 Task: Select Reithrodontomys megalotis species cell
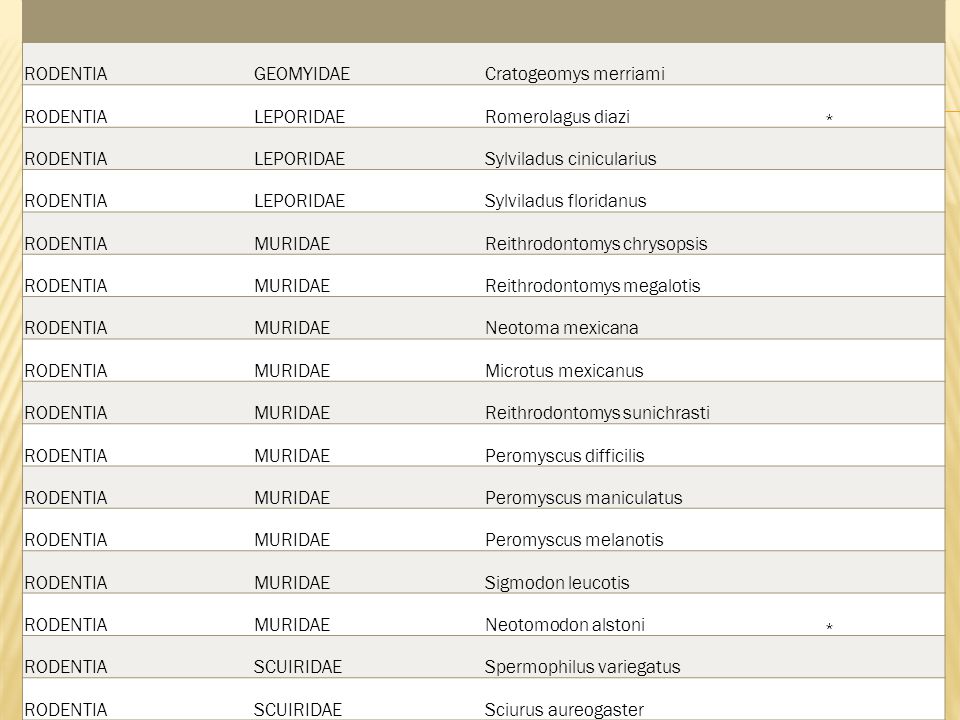click(x=593, y=286)
